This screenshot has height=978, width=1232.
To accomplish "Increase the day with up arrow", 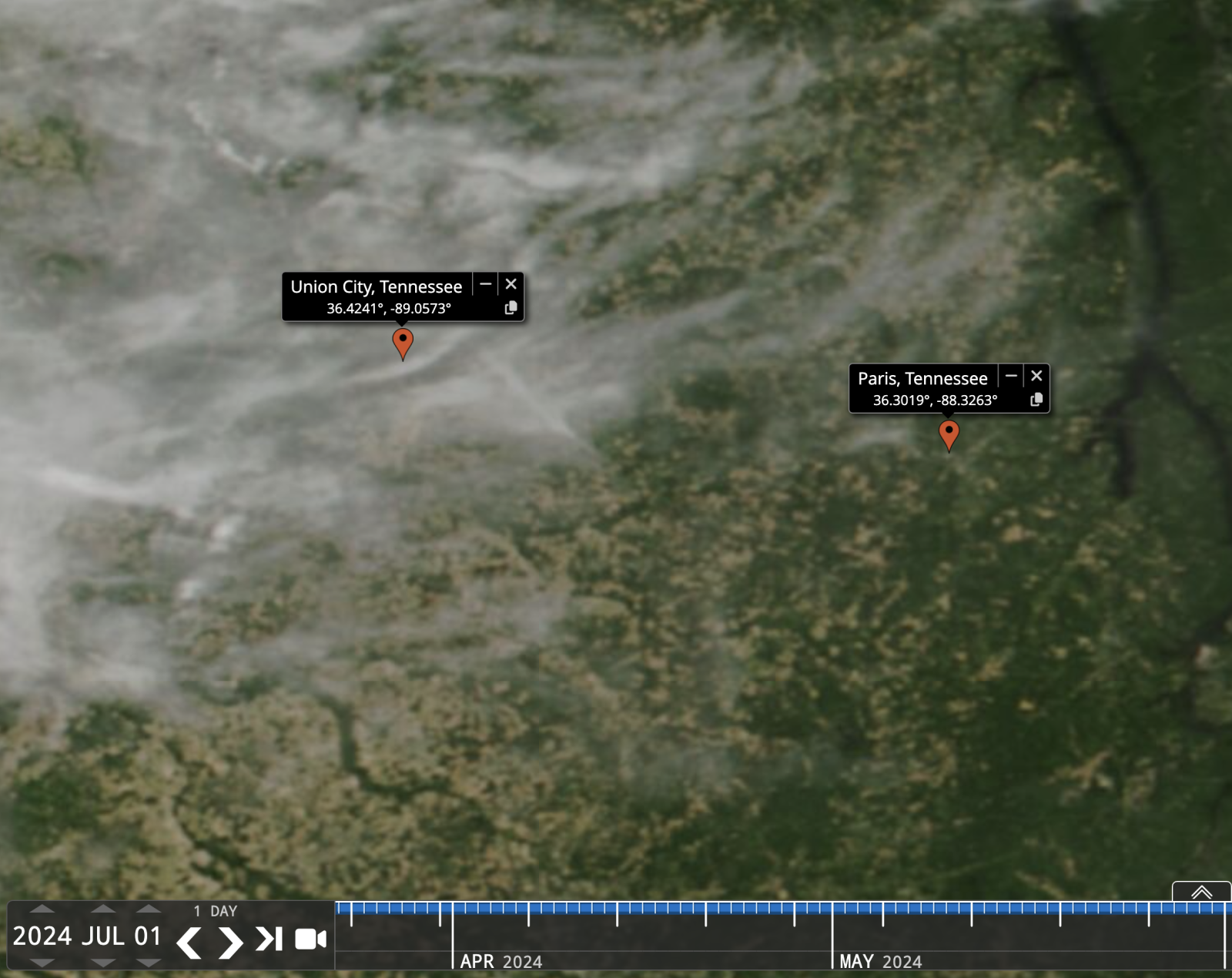I will pos(148,909).
